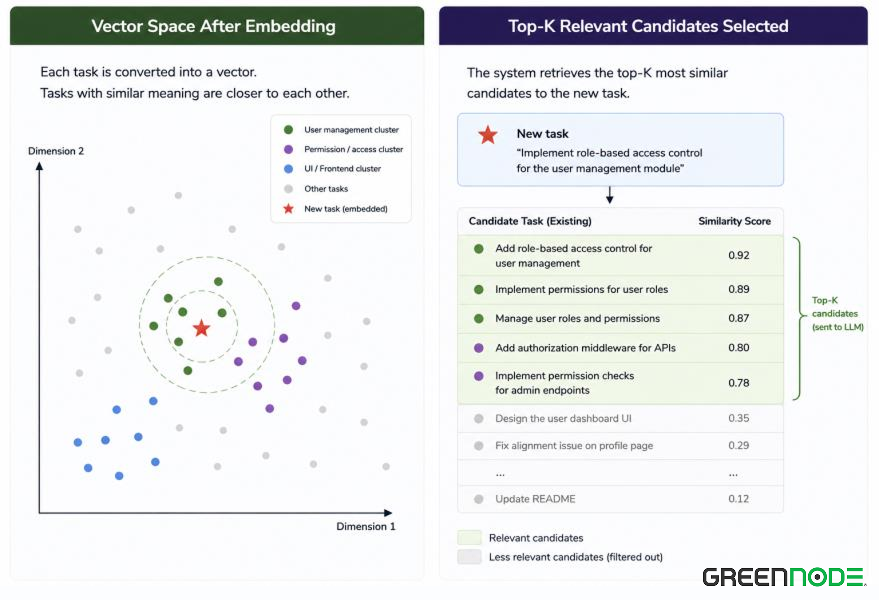Image resolution: width=879 pixels, height=600 pixels.
Task: Select the Implement permissions for user roles row
Action: (621, 289)
